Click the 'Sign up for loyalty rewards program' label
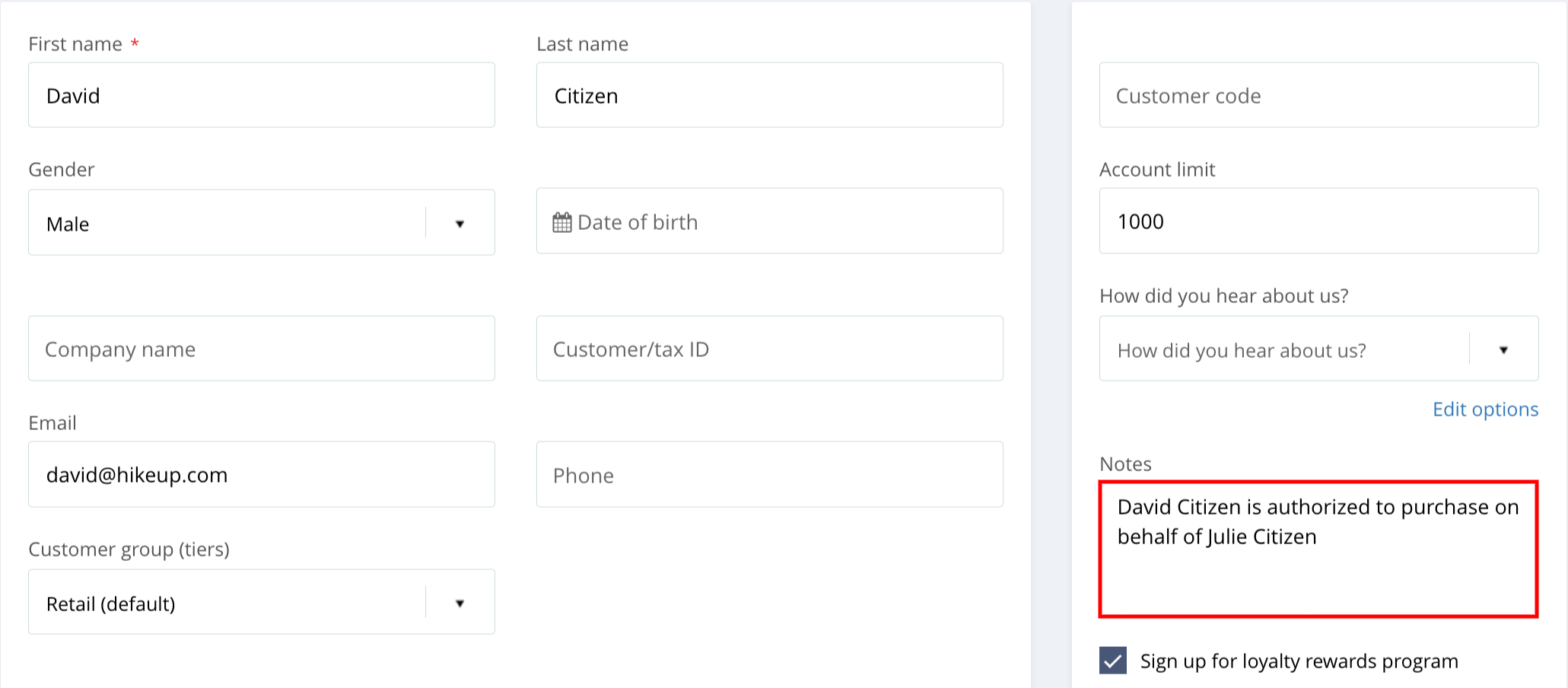The width and height of the screenshot is (1568, 688). point(1299,661)
